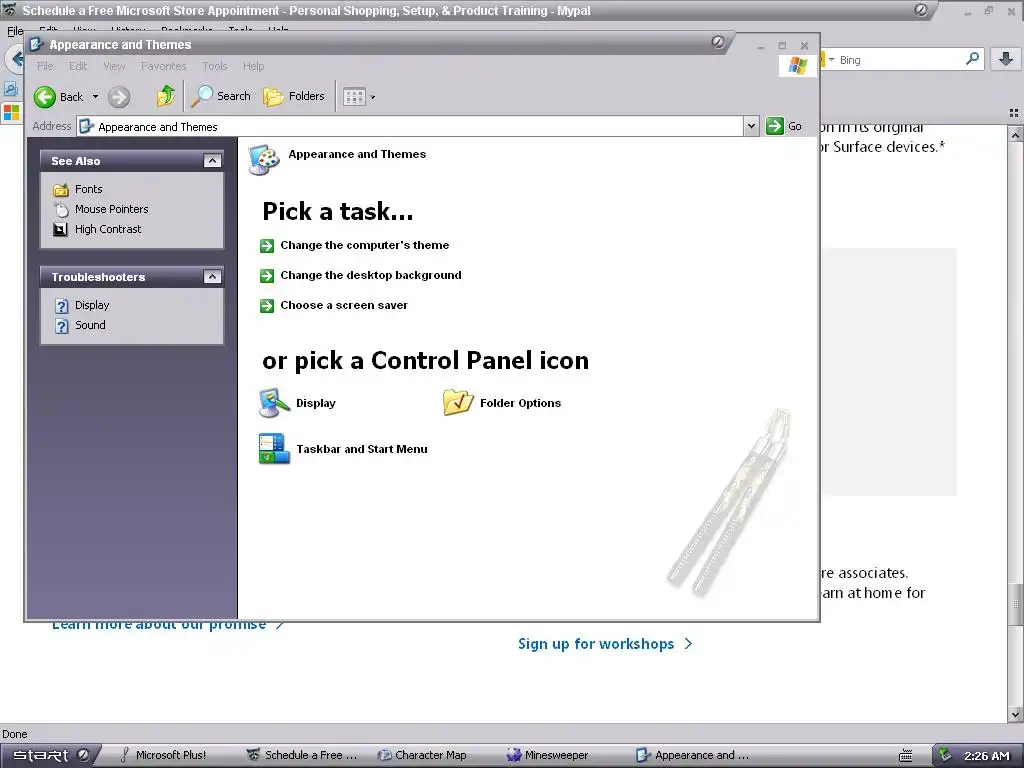This screenshot has width=1024, height=768.
Task: Switch to Character Map taskbar button
Action: click(x=423, y=755)
